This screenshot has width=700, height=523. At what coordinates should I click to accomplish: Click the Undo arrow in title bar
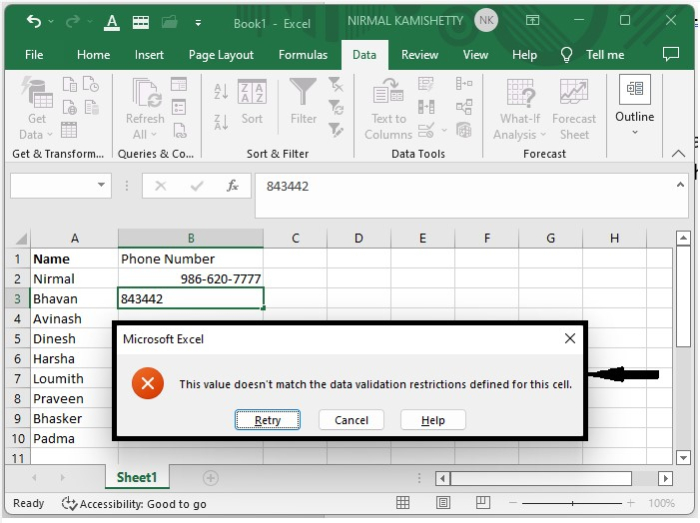click(35, 21)
